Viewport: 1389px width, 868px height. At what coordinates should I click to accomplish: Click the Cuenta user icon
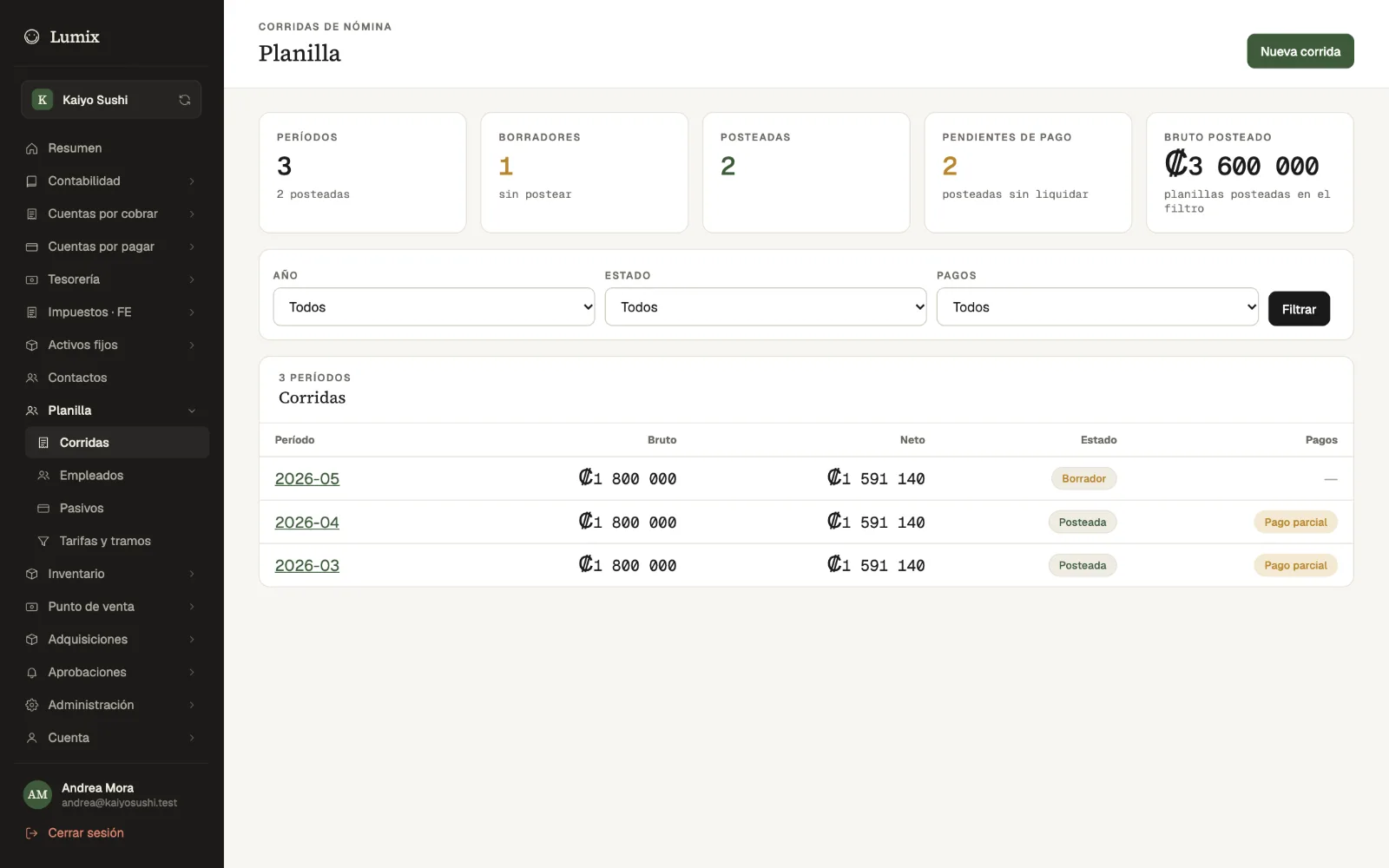point(32,738)
